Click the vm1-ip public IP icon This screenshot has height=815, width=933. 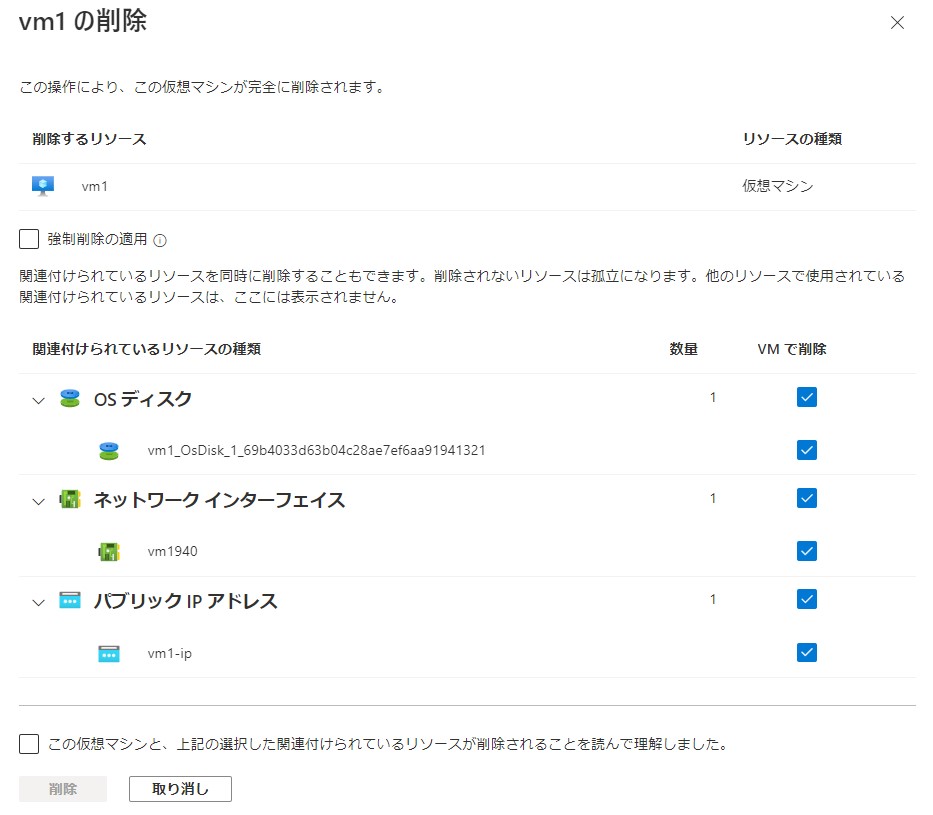[x=109, y=653]
